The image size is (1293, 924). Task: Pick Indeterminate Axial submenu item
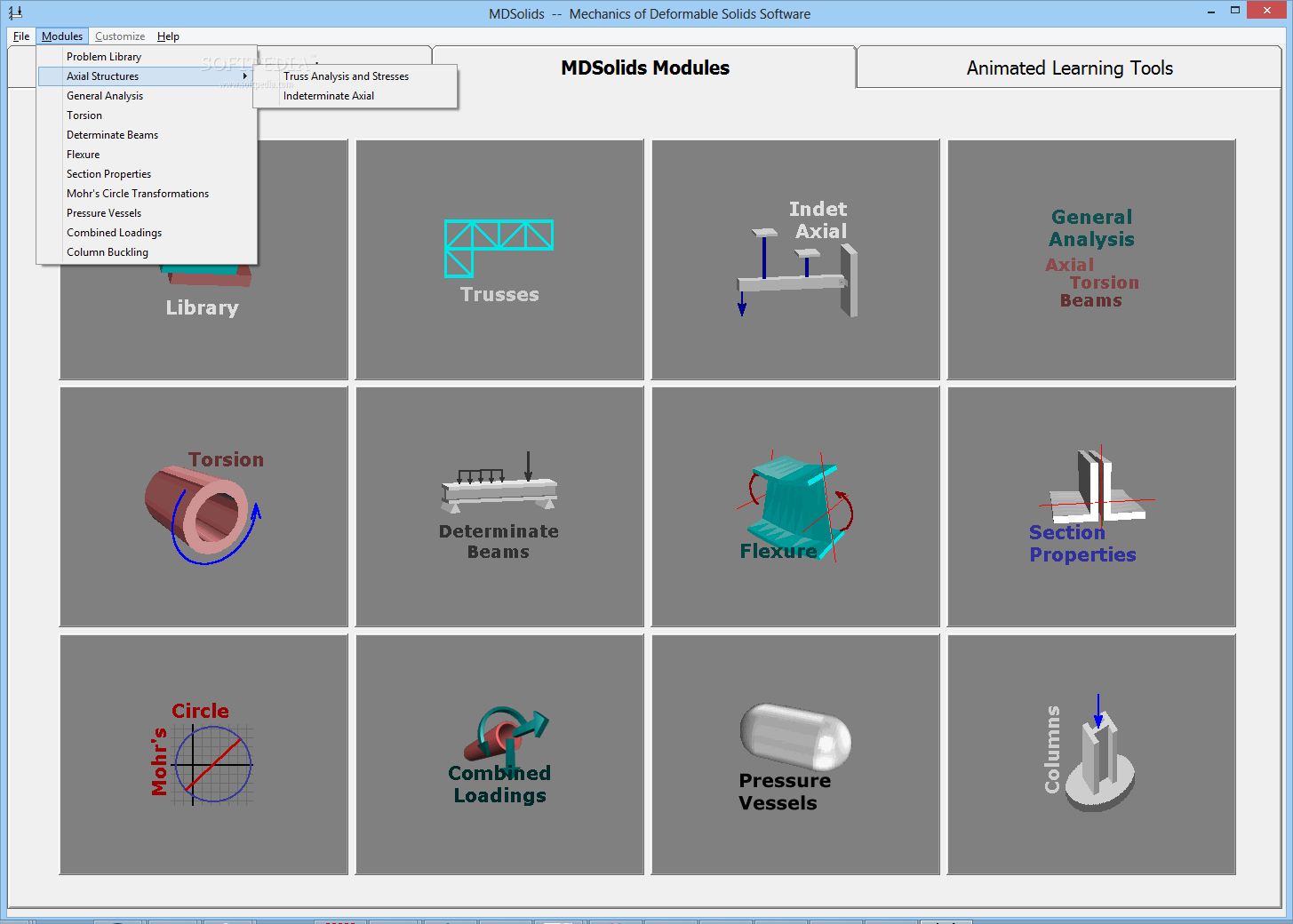pyautogui.click(x=355, y=96)
